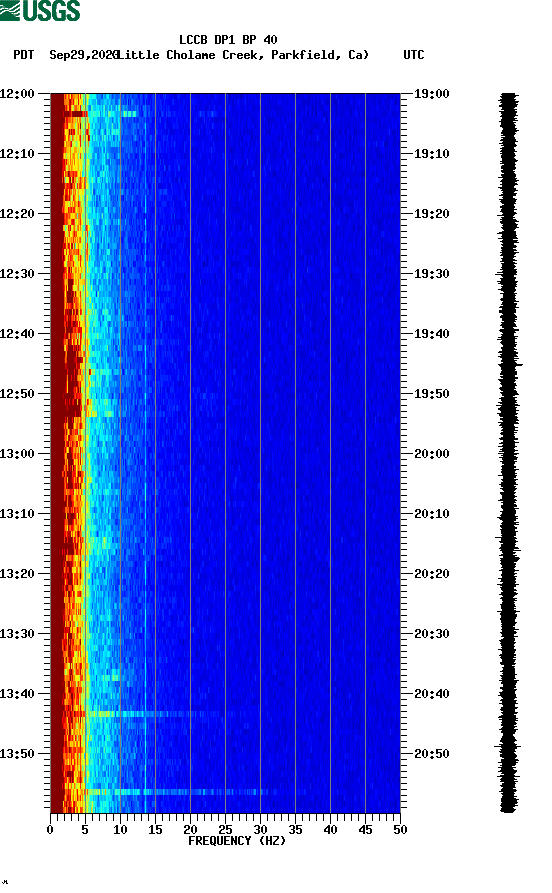552x893 pixels.
Task: Click the "Little Cholame Creek, Parkfield, Ca)" location text
Action: 243,55
